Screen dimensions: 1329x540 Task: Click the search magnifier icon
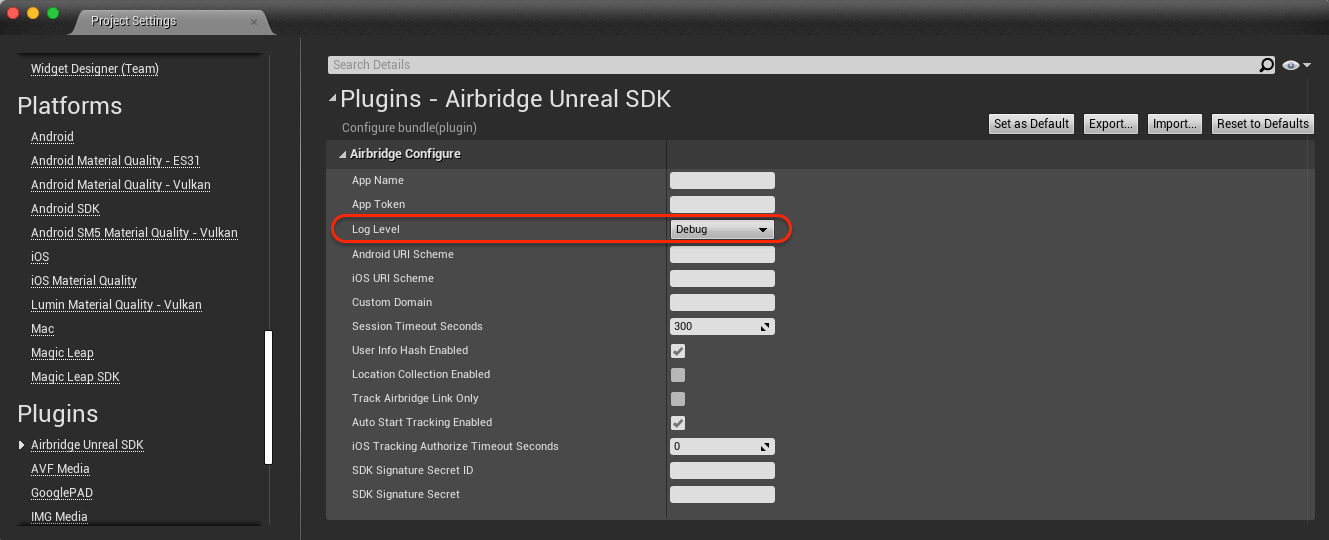(x=1267, y=65)
